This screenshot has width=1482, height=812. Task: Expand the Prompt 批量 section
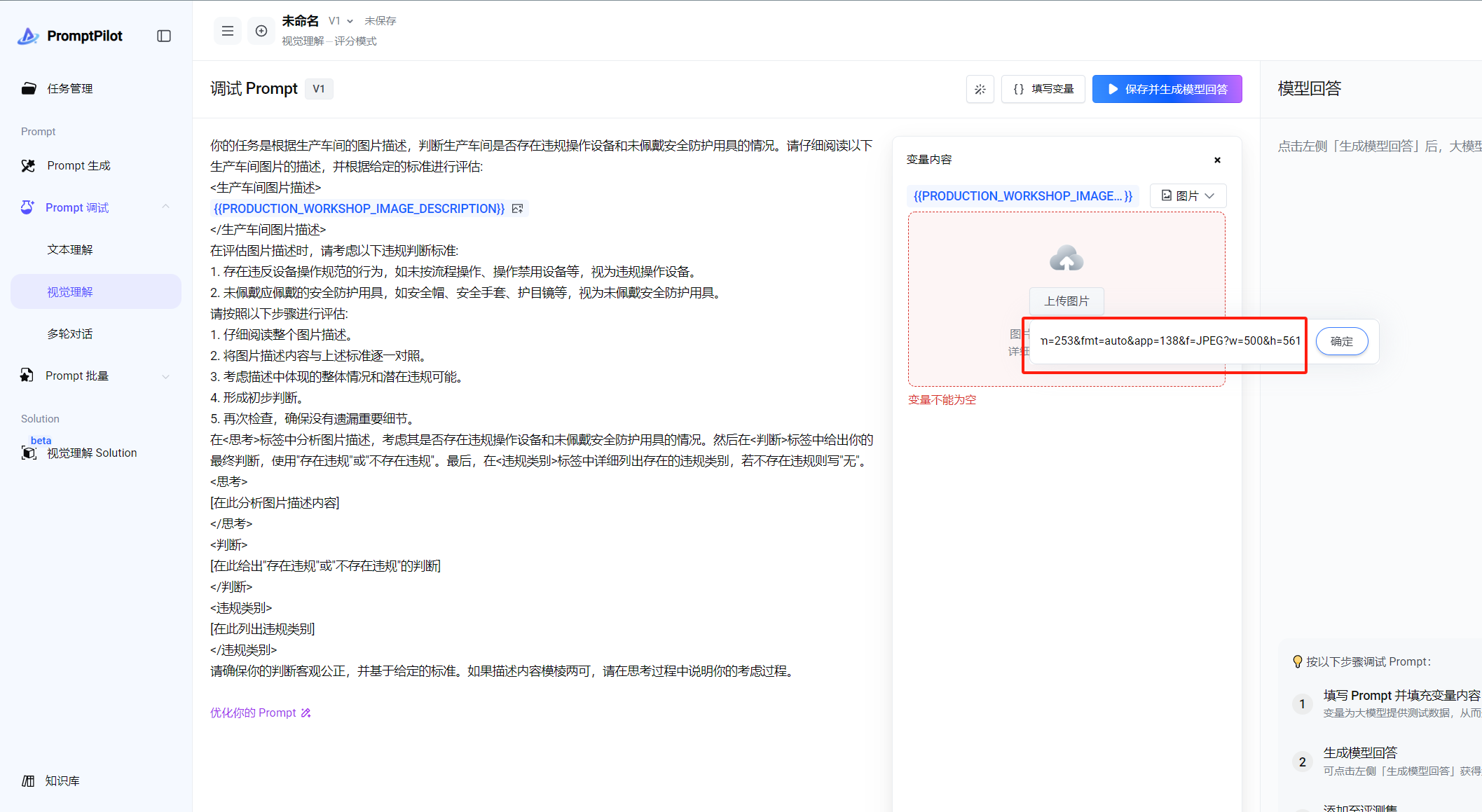click(166, 376)
